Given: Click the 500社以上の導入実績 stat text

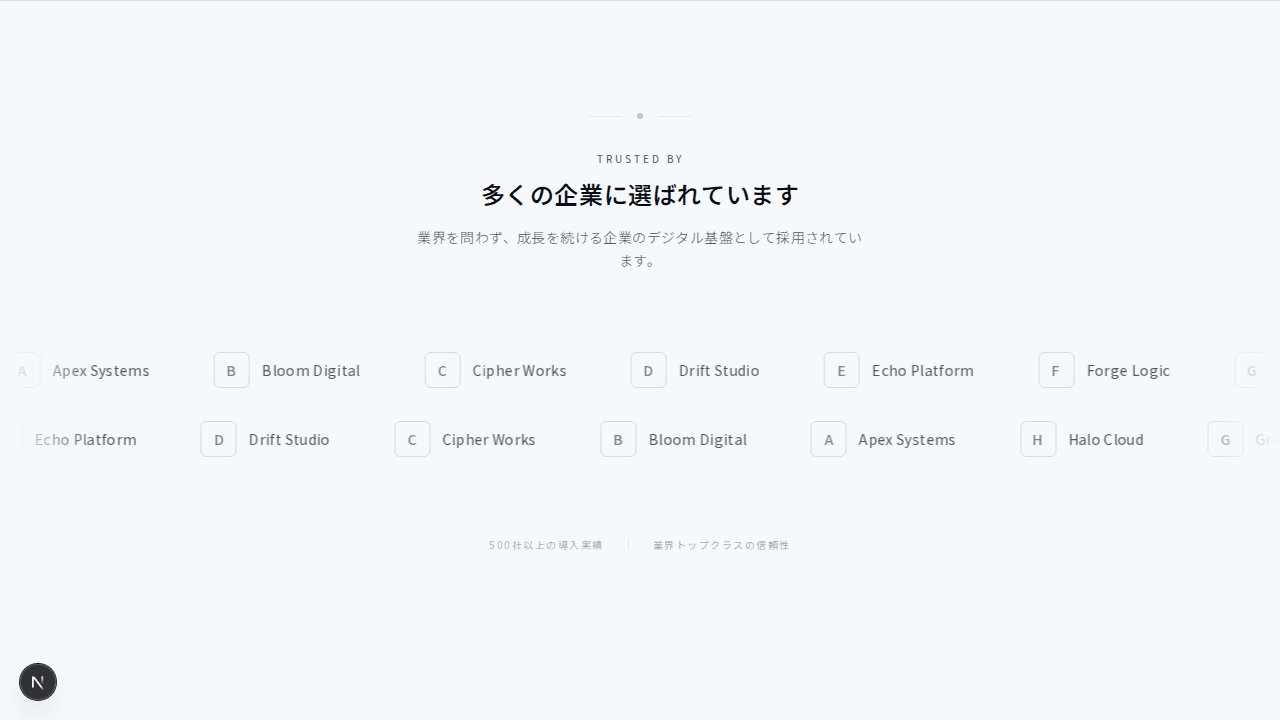Looking at the screenshot, I should point(545,545).
